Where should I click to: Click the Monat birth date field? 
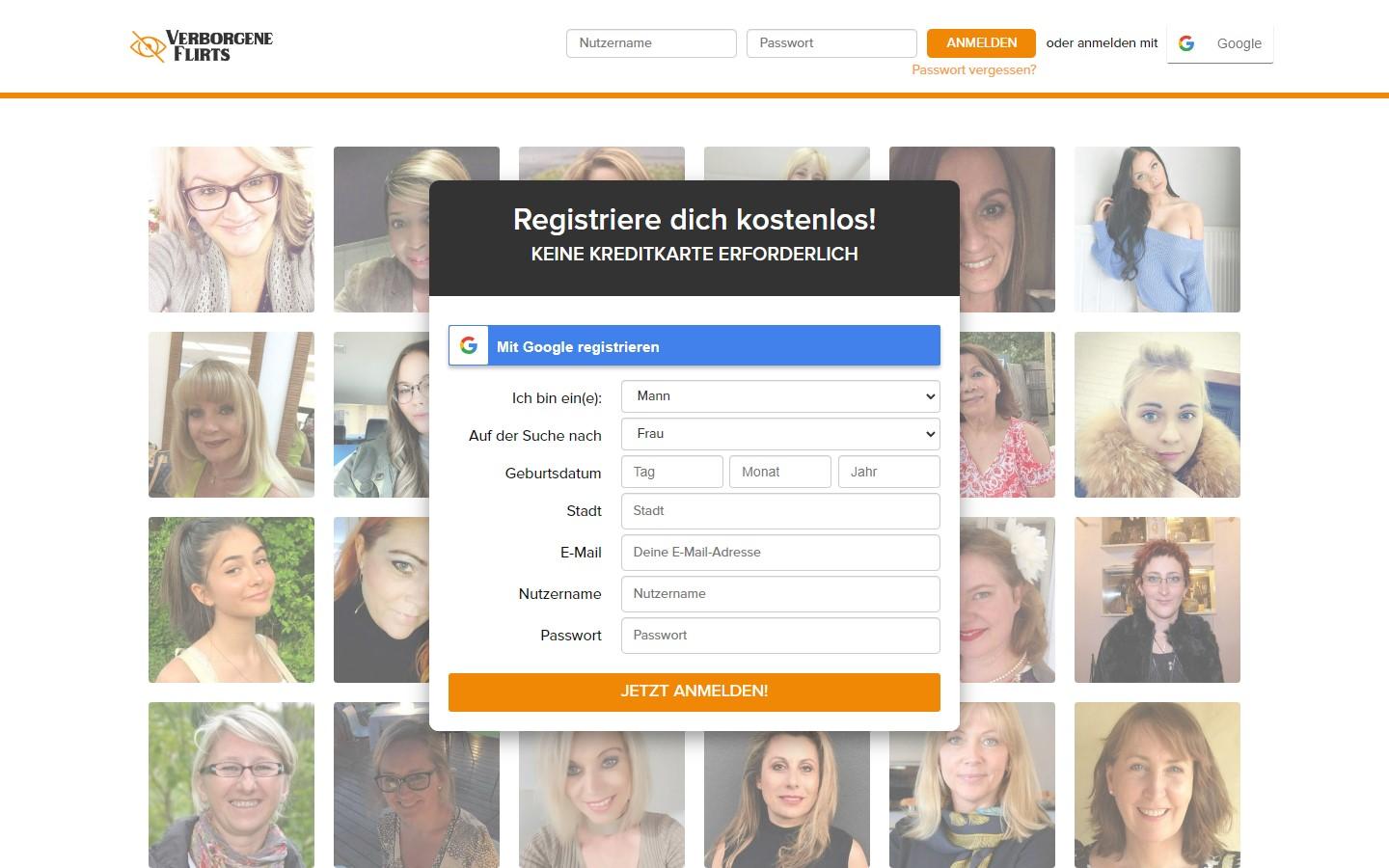pyautogui.click(x=780, y=472)
